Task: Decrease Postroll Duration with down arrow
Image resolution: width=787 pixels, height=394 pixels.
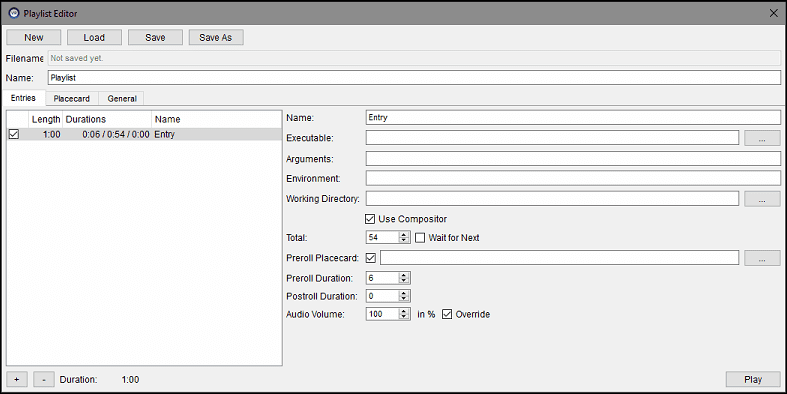Action: (404, 299)
